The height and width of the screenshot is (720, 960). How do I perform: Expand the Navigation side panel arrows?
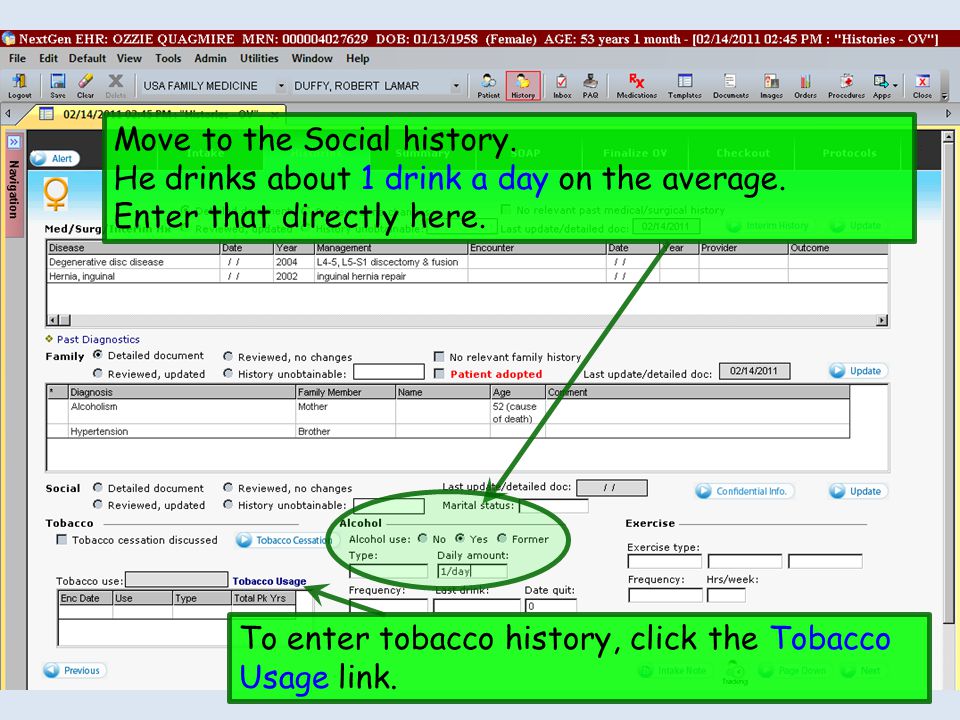tap(13, 142)
